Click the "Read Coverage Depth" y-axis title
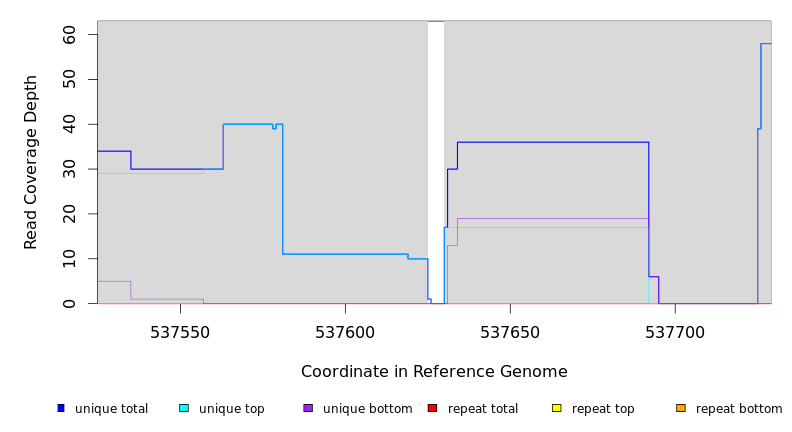This screenshot has height=432, width=792. [31, 162]
